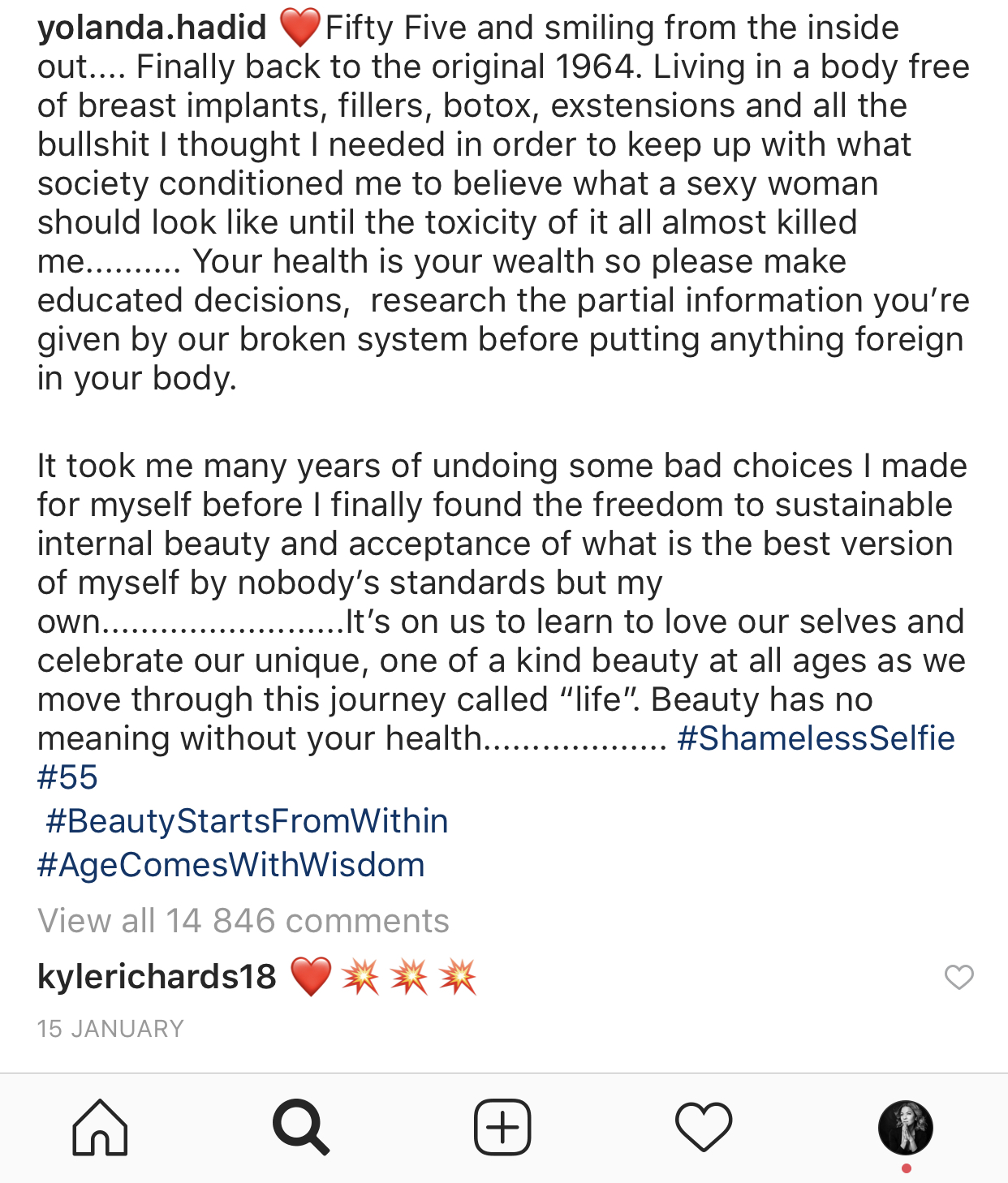
Task: Open the Activity heart icon
Action: coord(704,1127)
